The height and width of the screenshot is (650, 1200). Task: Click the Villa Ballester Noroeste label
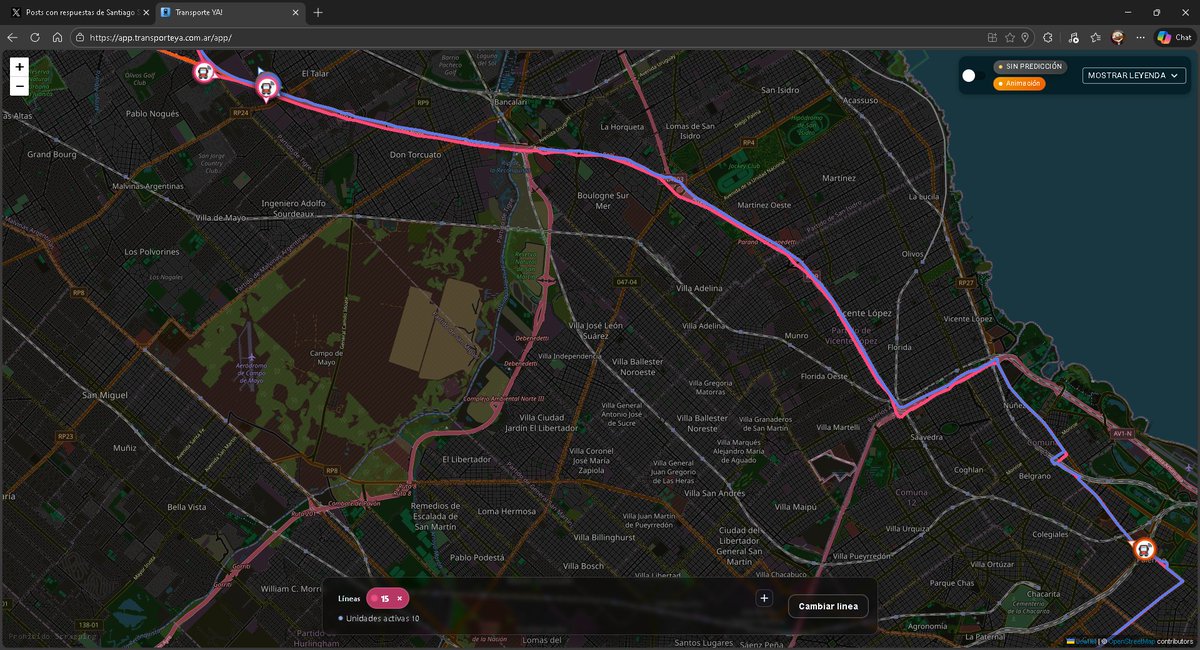coord(637,365)
